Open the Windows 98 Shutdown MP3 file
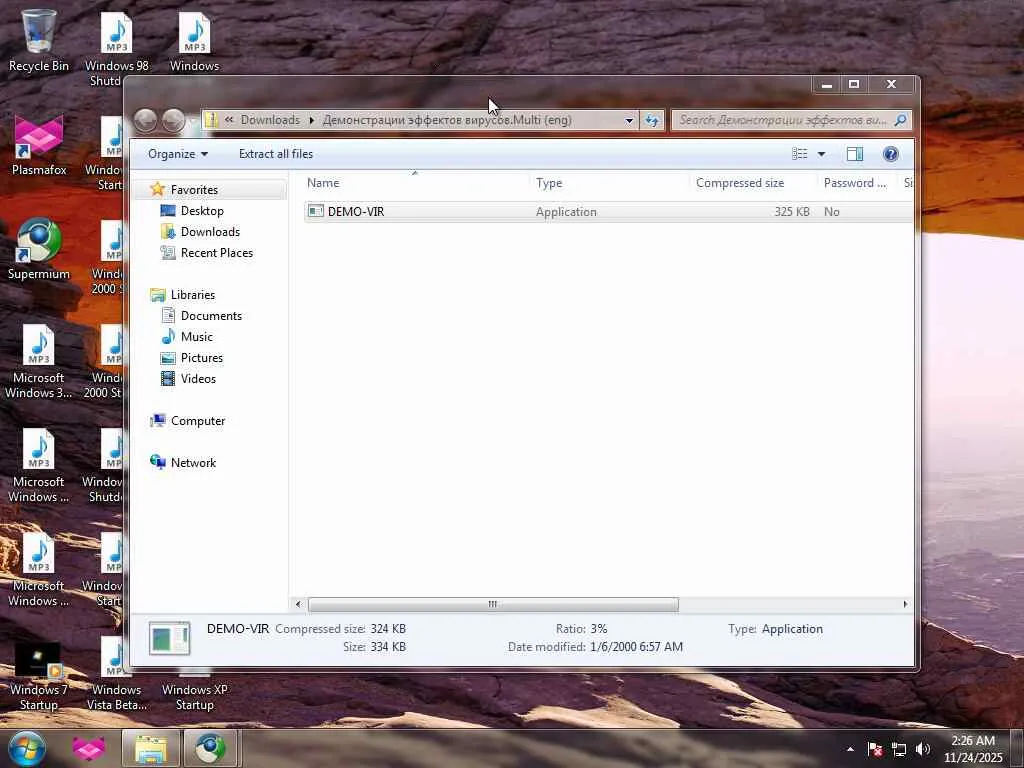The height and width of the screenshot is (768, 1024). coord(116,48)
